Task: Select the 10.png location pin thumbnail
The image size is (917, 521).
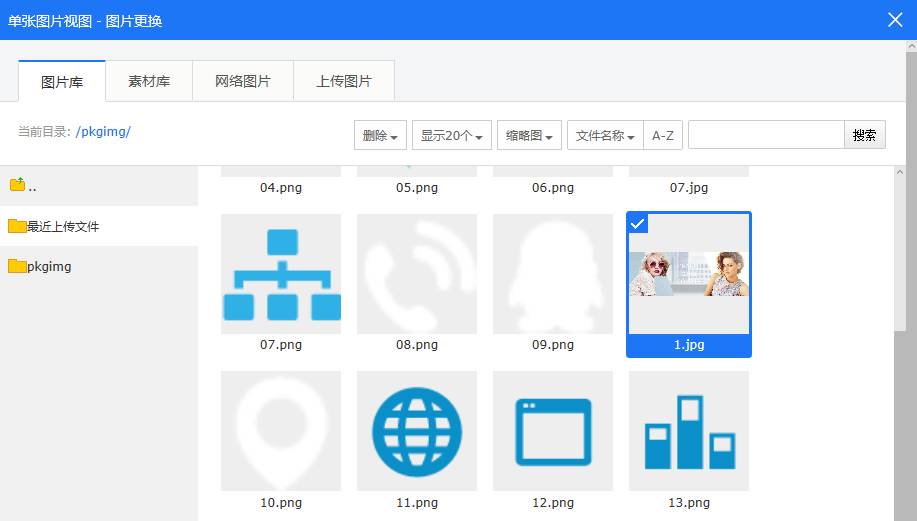Action: pyautogui.click(x=281, y=431)
